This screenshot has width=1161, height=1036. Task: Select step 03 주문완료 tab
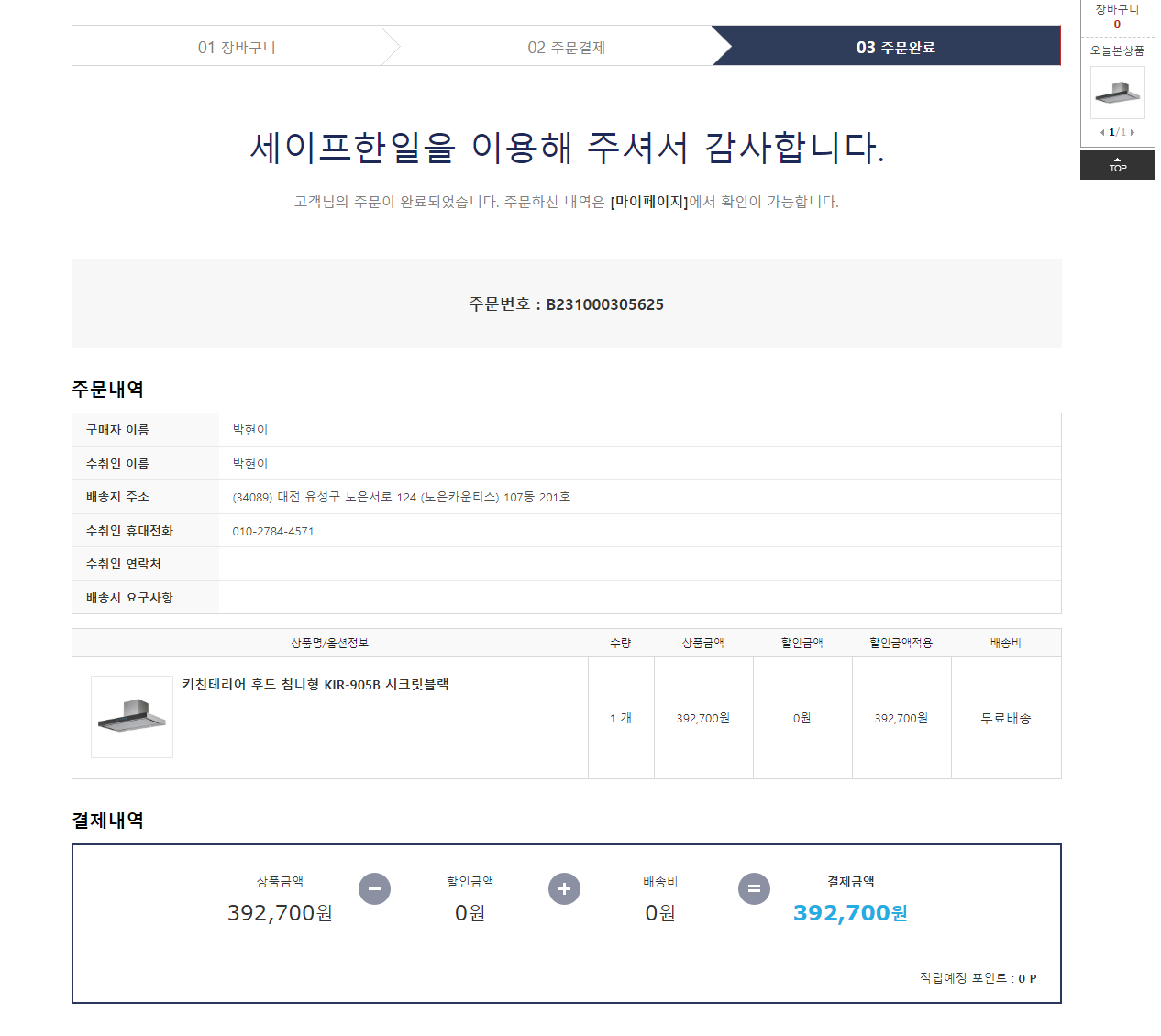pos(895,47)
